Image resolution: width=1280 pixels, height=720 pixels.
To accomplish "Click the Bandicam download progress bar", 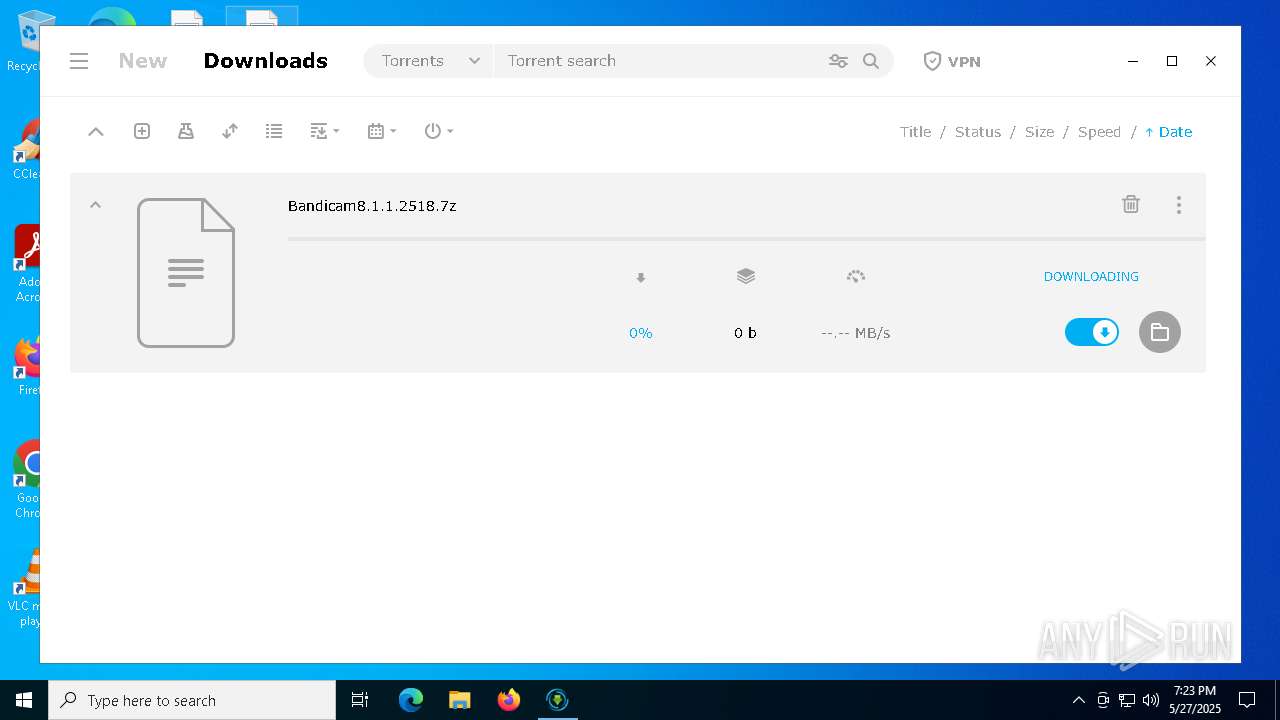I will click(746, 239).
